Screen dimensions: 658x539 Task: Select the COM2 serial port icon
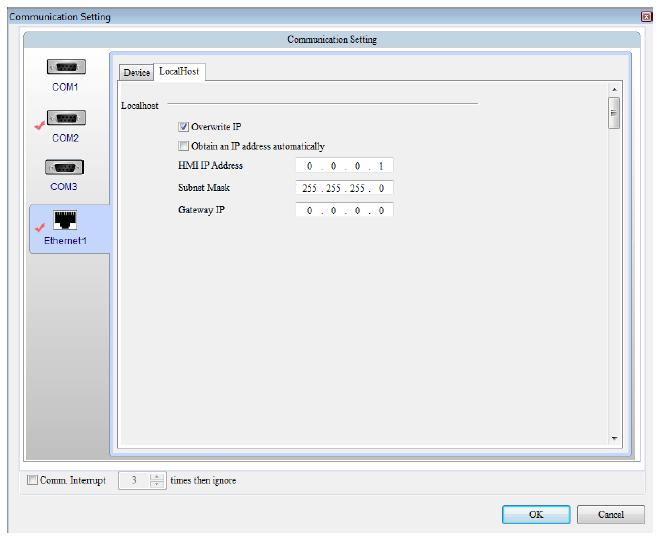pos(66,119)
